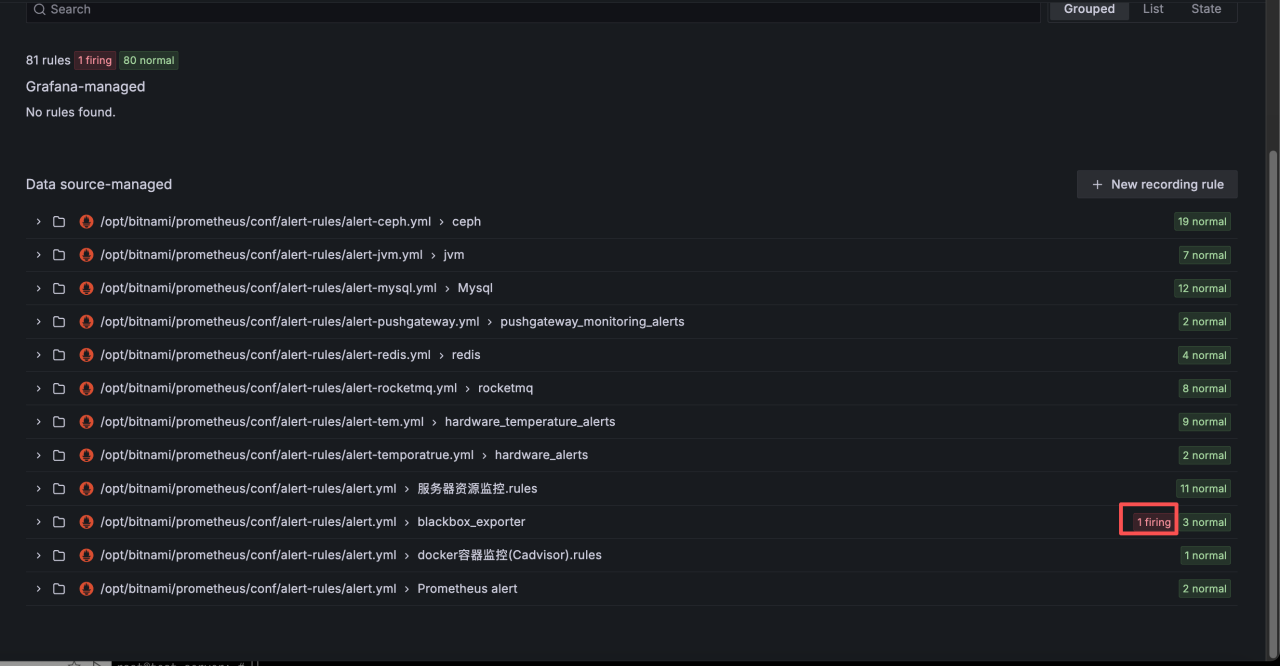The image size is (1280, 666).
Task: Click folder icon for pushgateway_monitoring_alerts
Action: [59, 322]
